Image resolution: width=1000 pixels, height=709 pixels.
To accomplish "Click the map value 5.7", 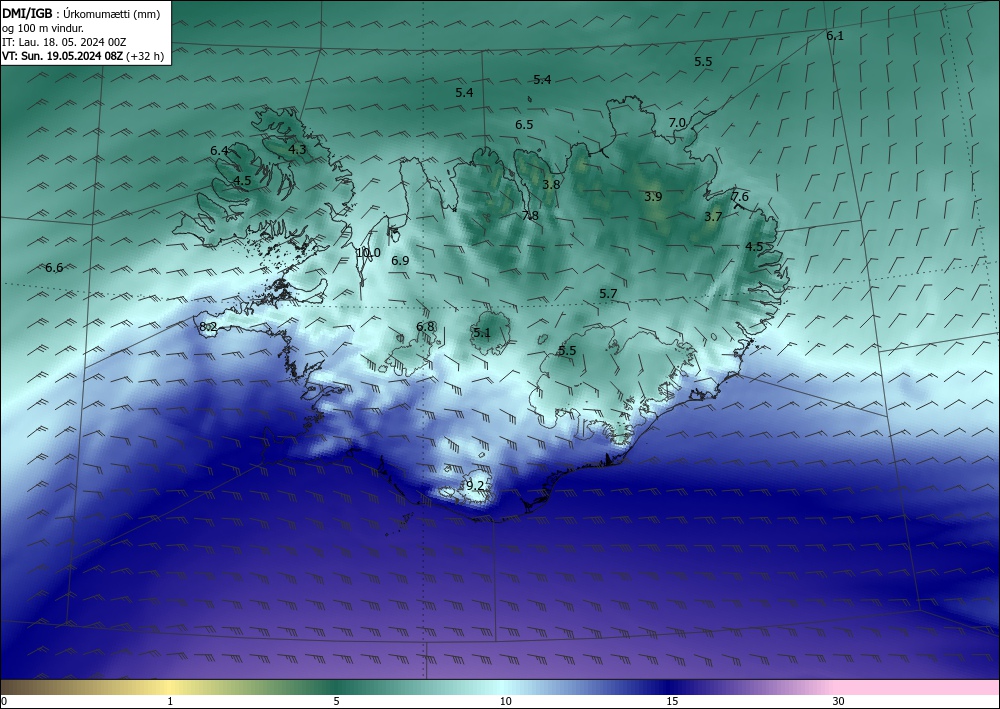I will [x=608, y=293].
